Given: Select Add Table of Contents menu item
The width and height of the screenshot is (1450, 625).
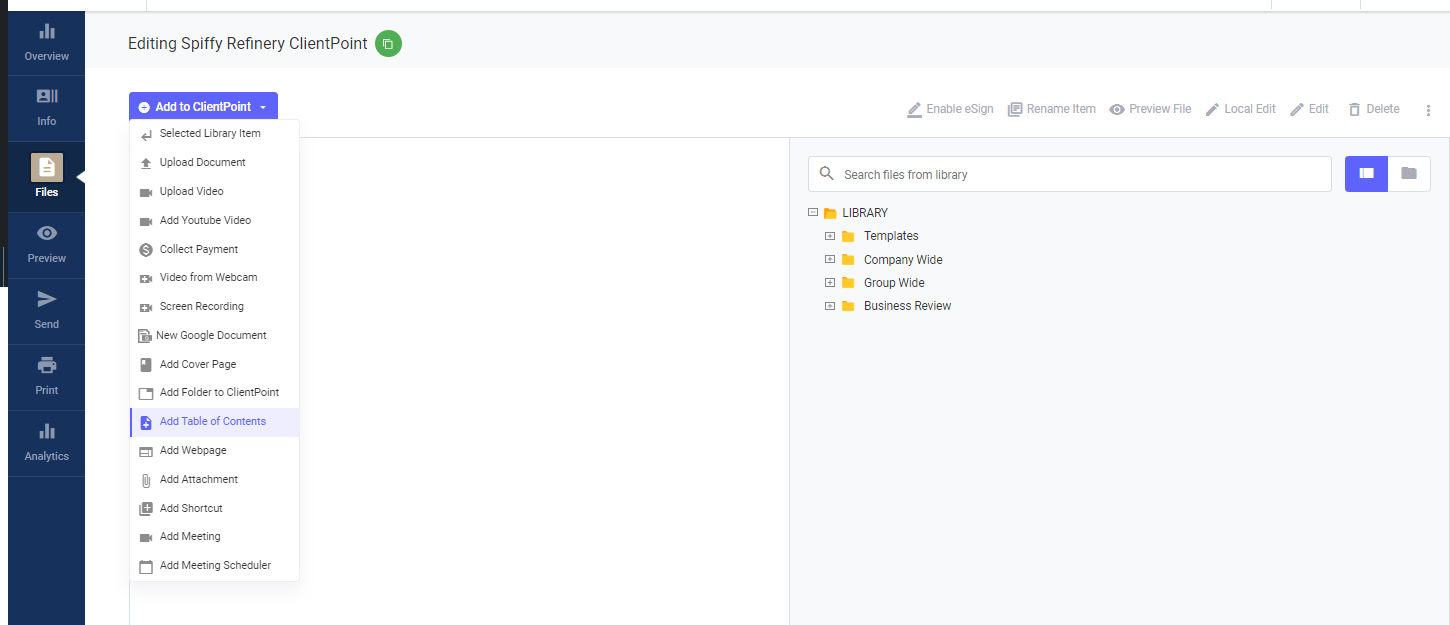Looking at the screenshot, I should click(x=213, y=422).
